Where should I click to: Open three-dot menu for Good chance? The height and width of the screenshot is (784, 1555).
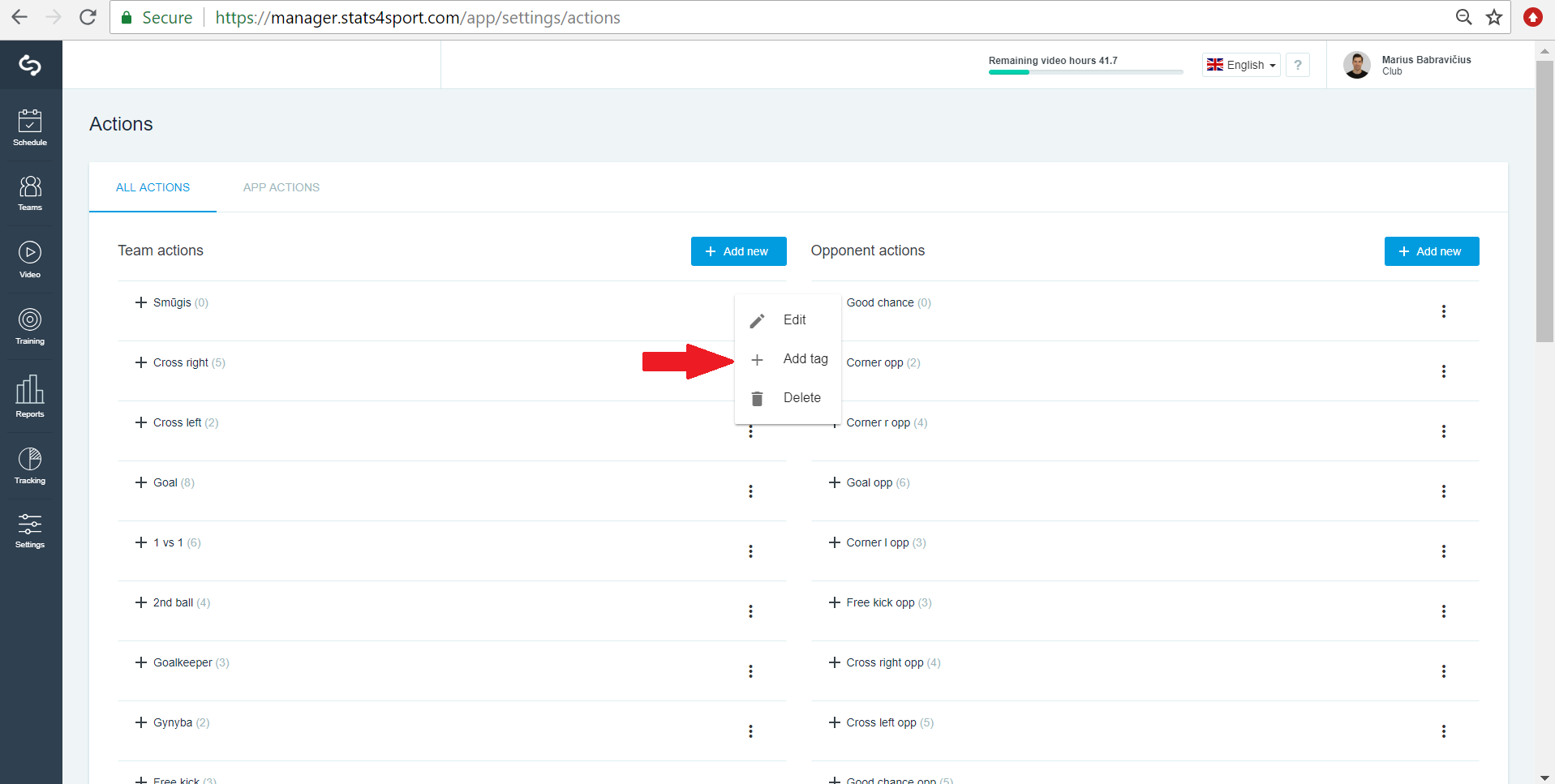pyautogui.click(x=1443, y=311)
